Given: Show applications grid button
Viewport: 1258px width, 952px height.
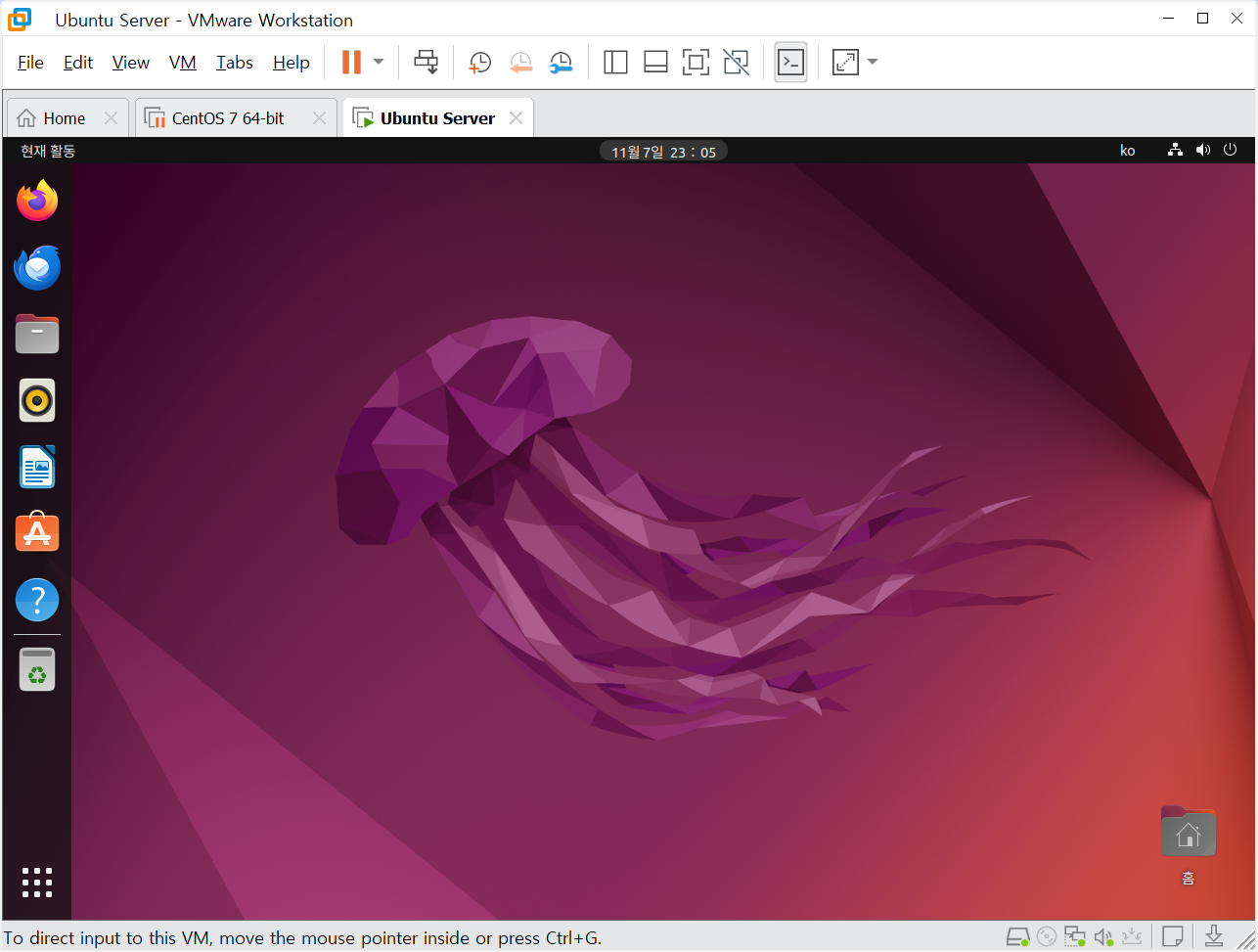Looking at the screenshot, I should point(37,883).
